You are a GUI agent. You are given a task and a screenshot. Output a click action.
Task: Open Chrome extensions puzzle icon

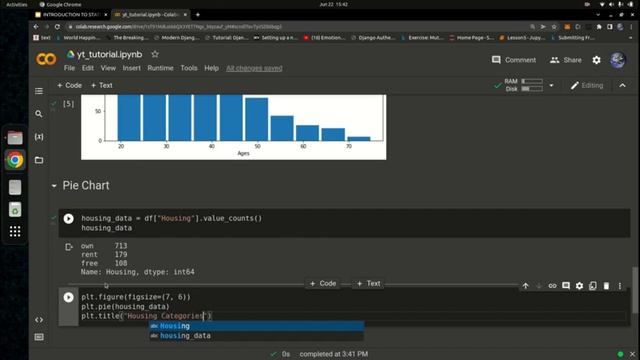599,27
